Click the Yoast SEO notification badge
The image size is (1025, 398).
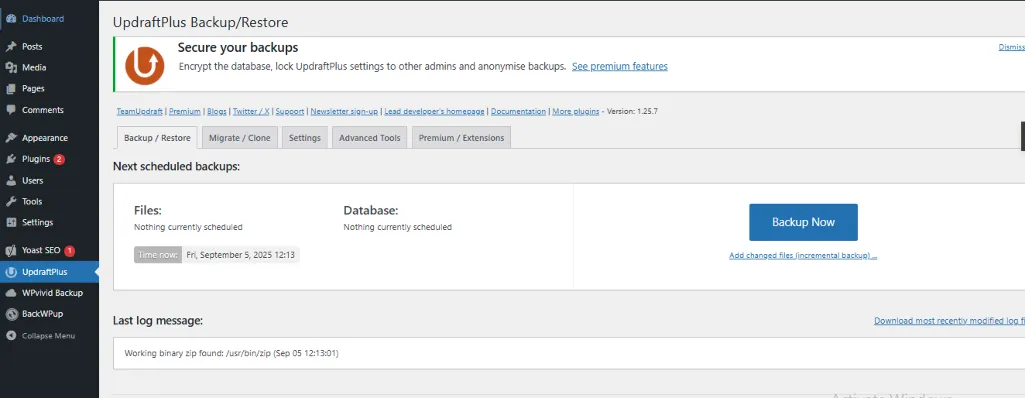coord(69,250)
